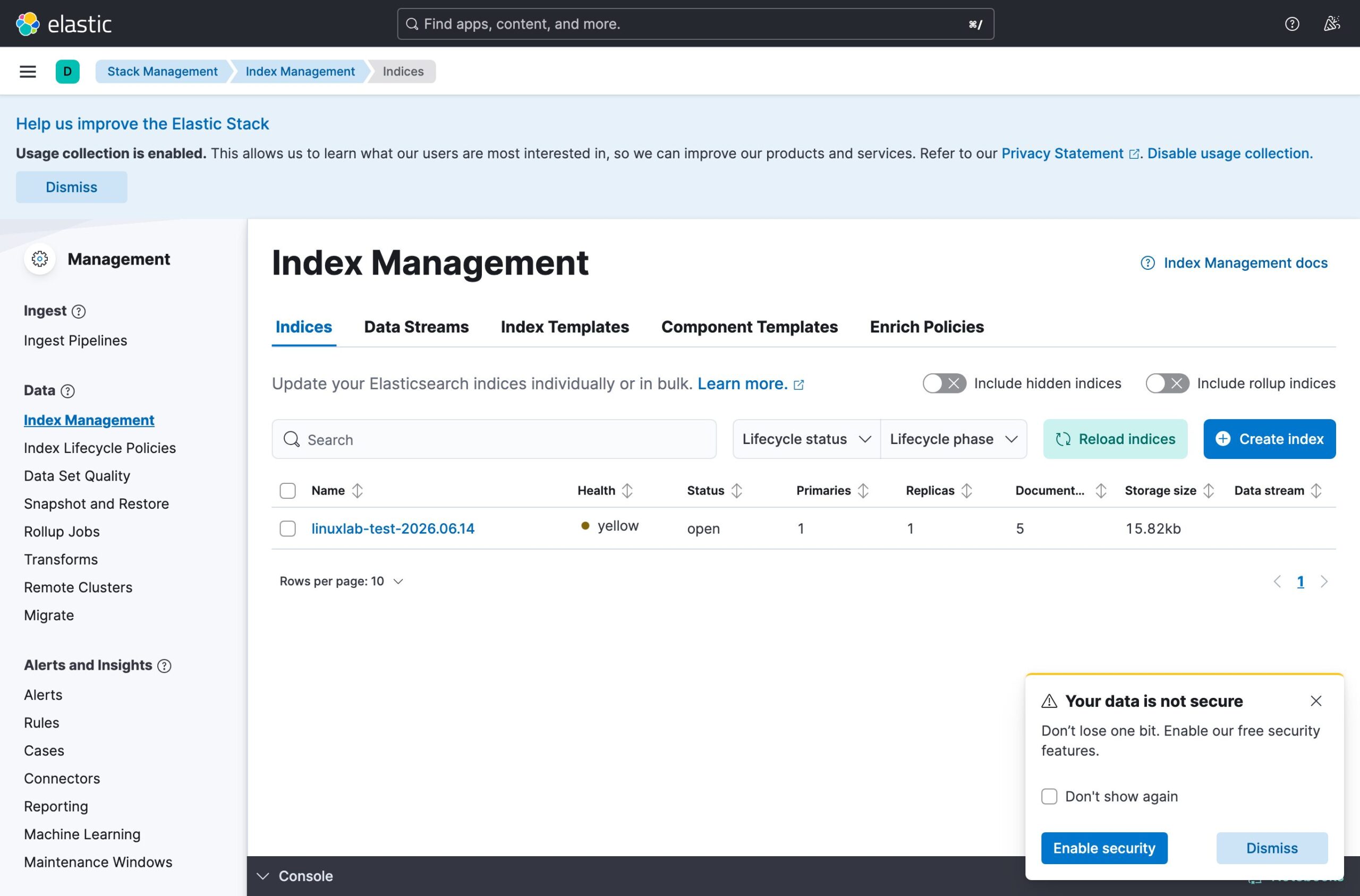Screen dimensions: 1360x896
Task: Switch to the Index Templates tab
Action: tap(565, 327)
